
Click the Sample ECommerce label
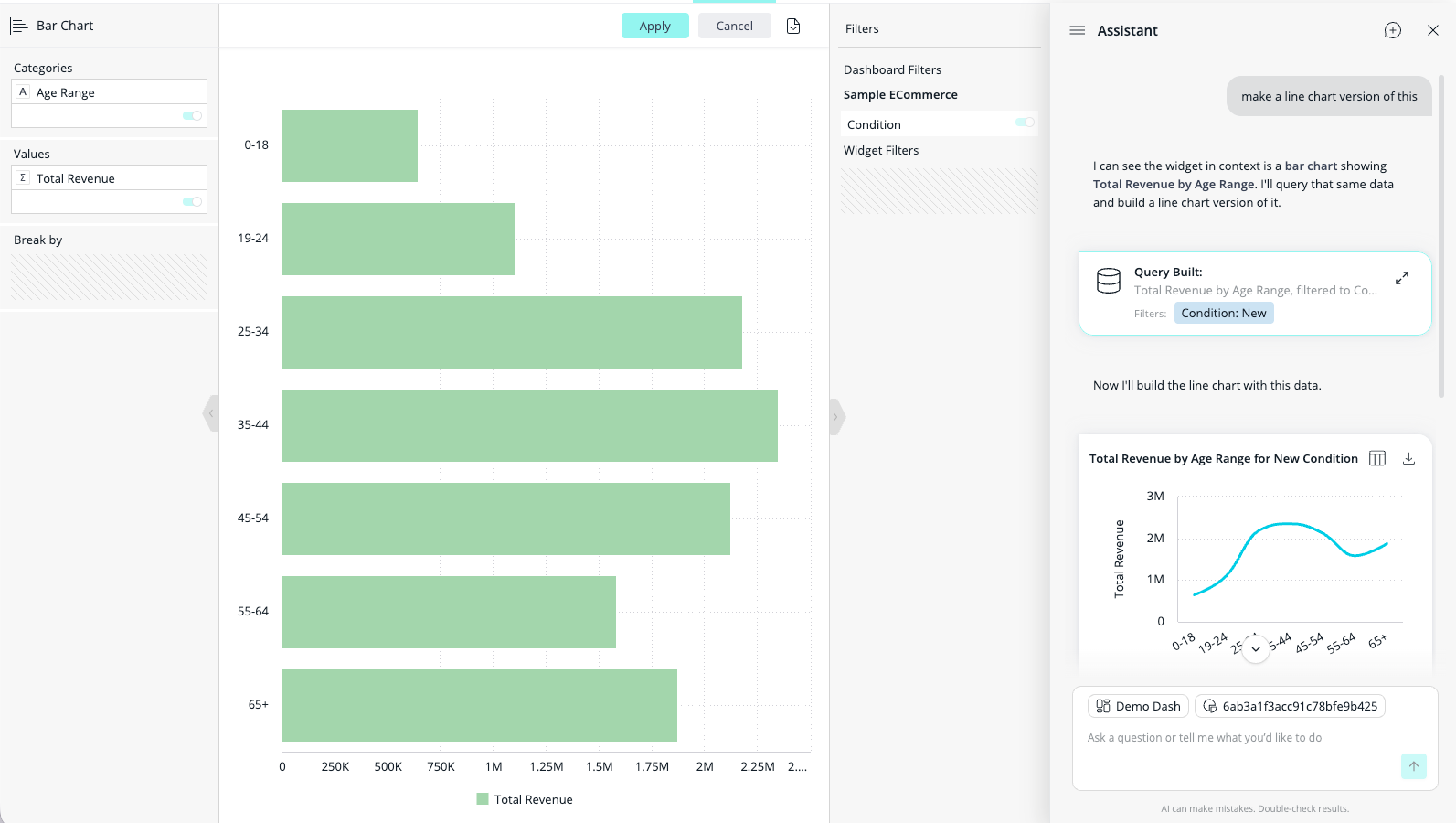pyautogui.click(x=900, y=94)
